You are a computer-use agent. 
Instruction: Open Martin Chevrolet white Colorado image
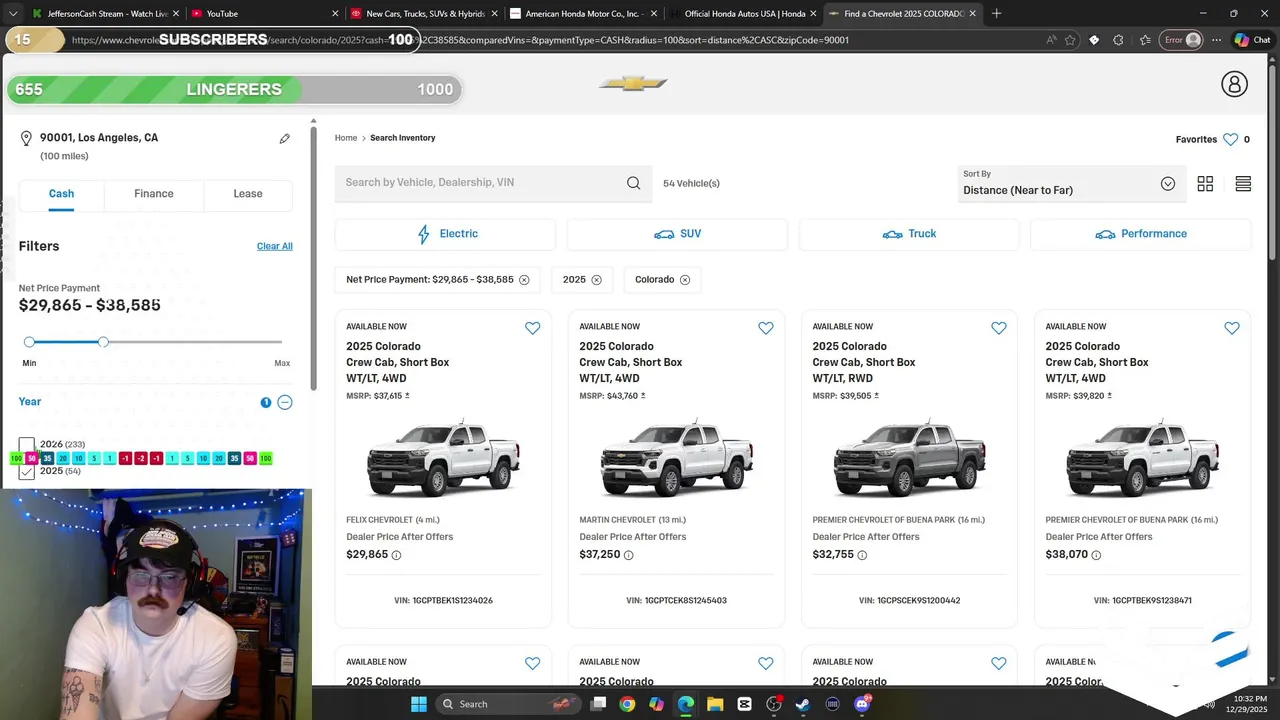[x=676, y=459]
